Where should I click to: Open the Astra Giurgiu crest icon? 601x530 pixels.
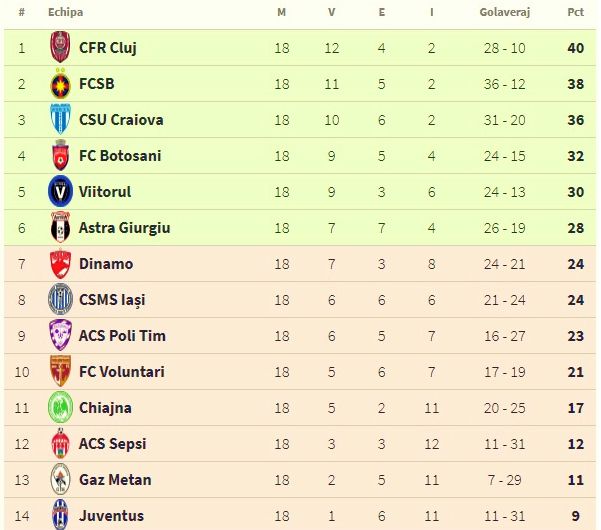coord(60,228)
